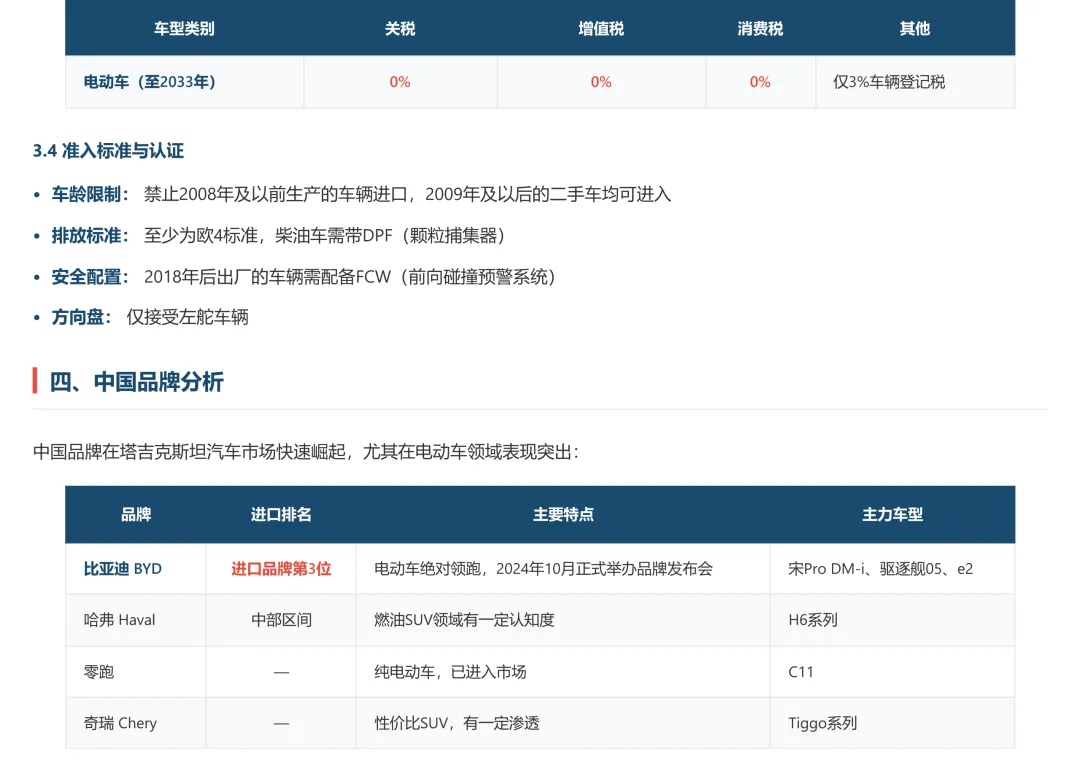Select the H6系列 cell
The height and width of the screenshot is (763, 1080).
click(893, 620)
